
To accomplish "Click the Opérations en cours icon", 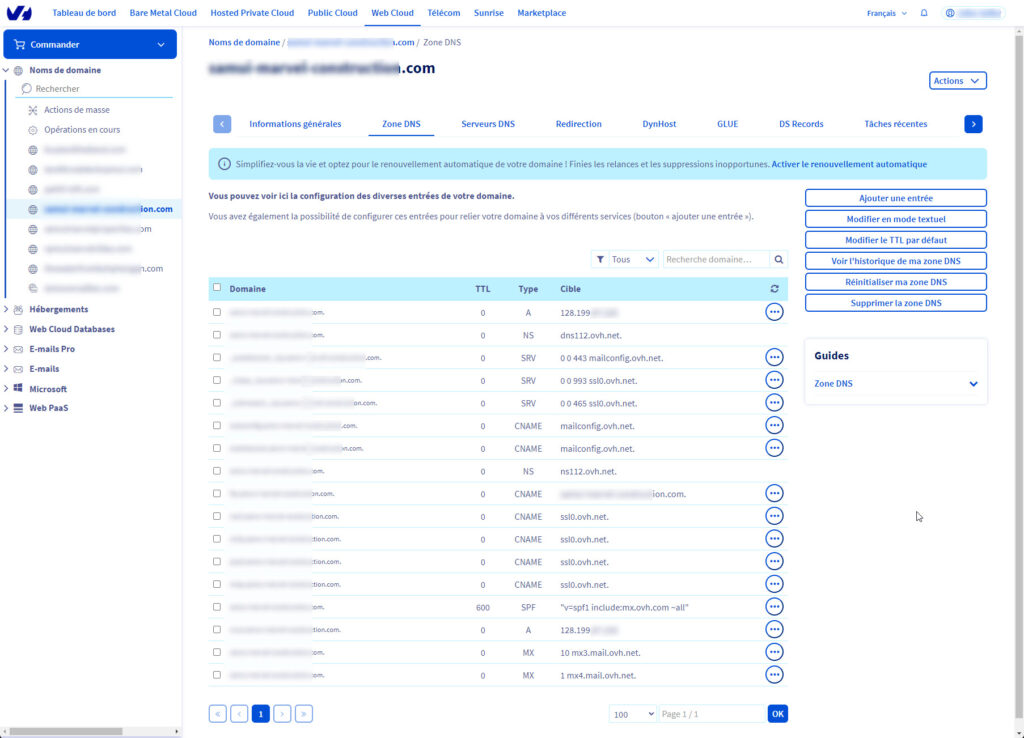I will (33, 130).
